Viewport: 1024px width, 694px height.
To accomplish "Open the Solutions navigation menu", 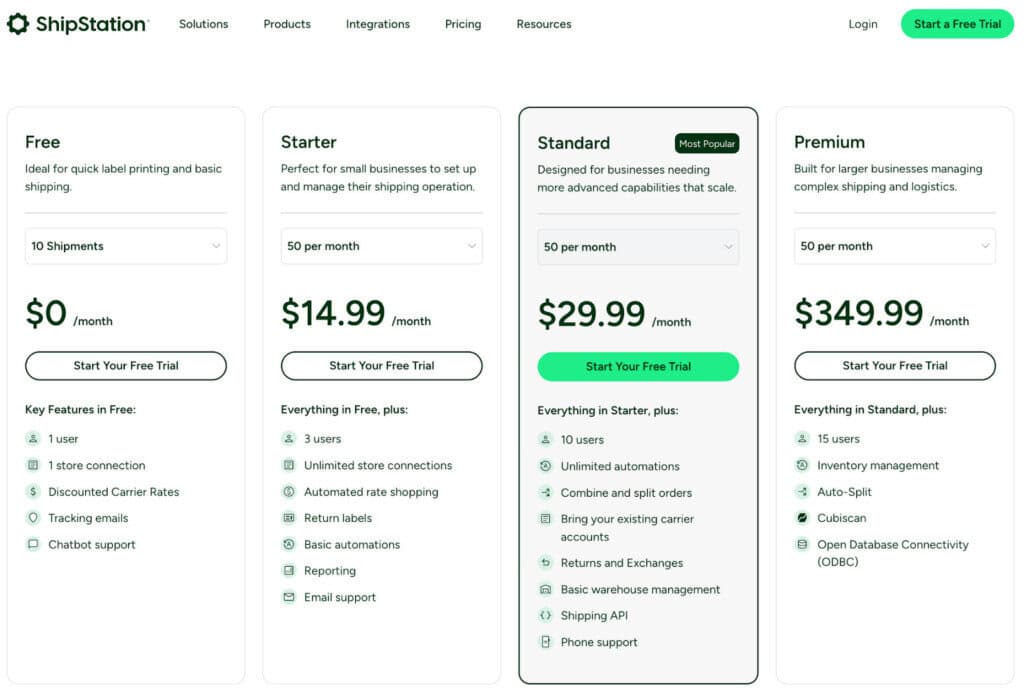I will 203,24.
